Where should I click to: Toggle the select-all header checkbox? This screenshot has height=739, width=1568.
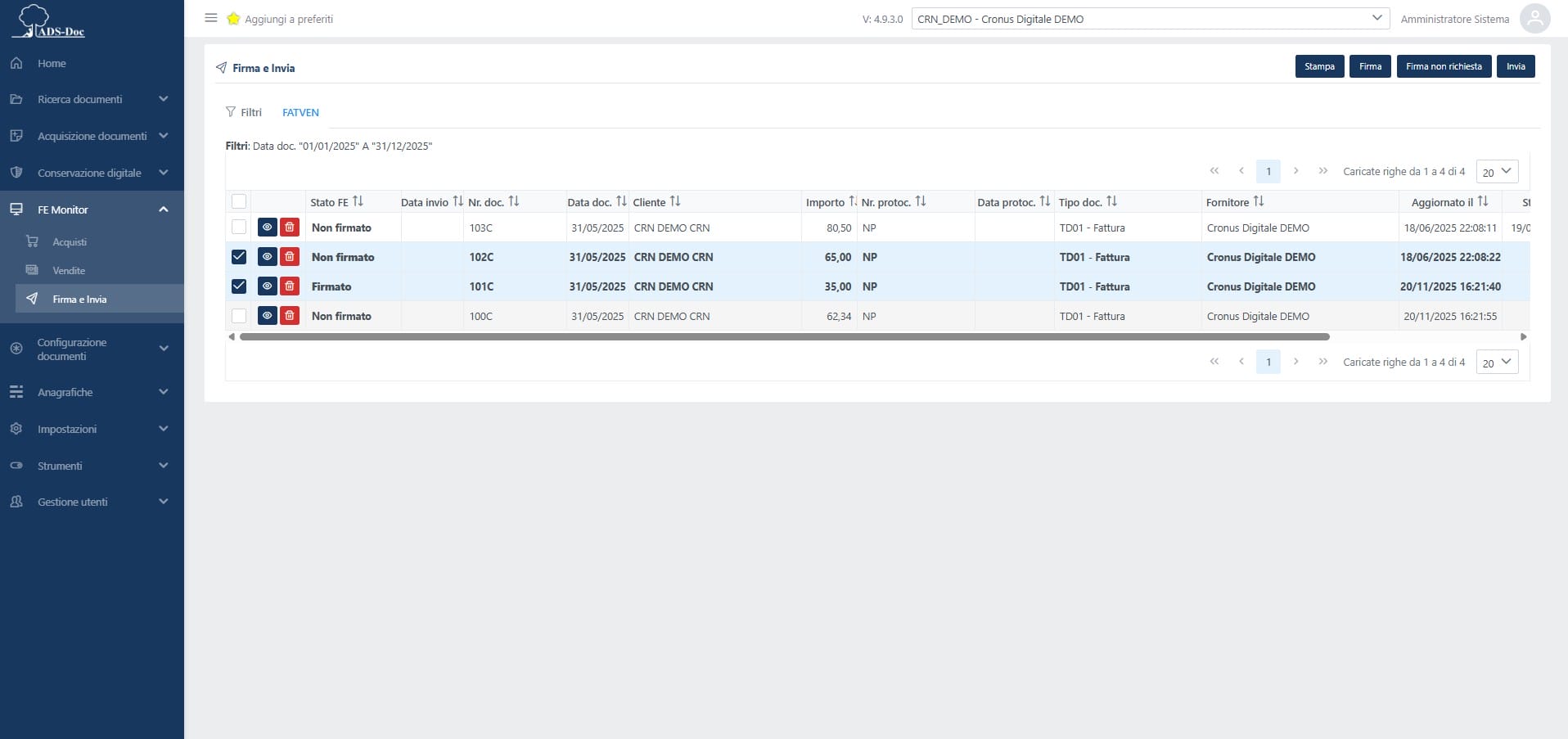pyautogui.click(x=239, y=201)
